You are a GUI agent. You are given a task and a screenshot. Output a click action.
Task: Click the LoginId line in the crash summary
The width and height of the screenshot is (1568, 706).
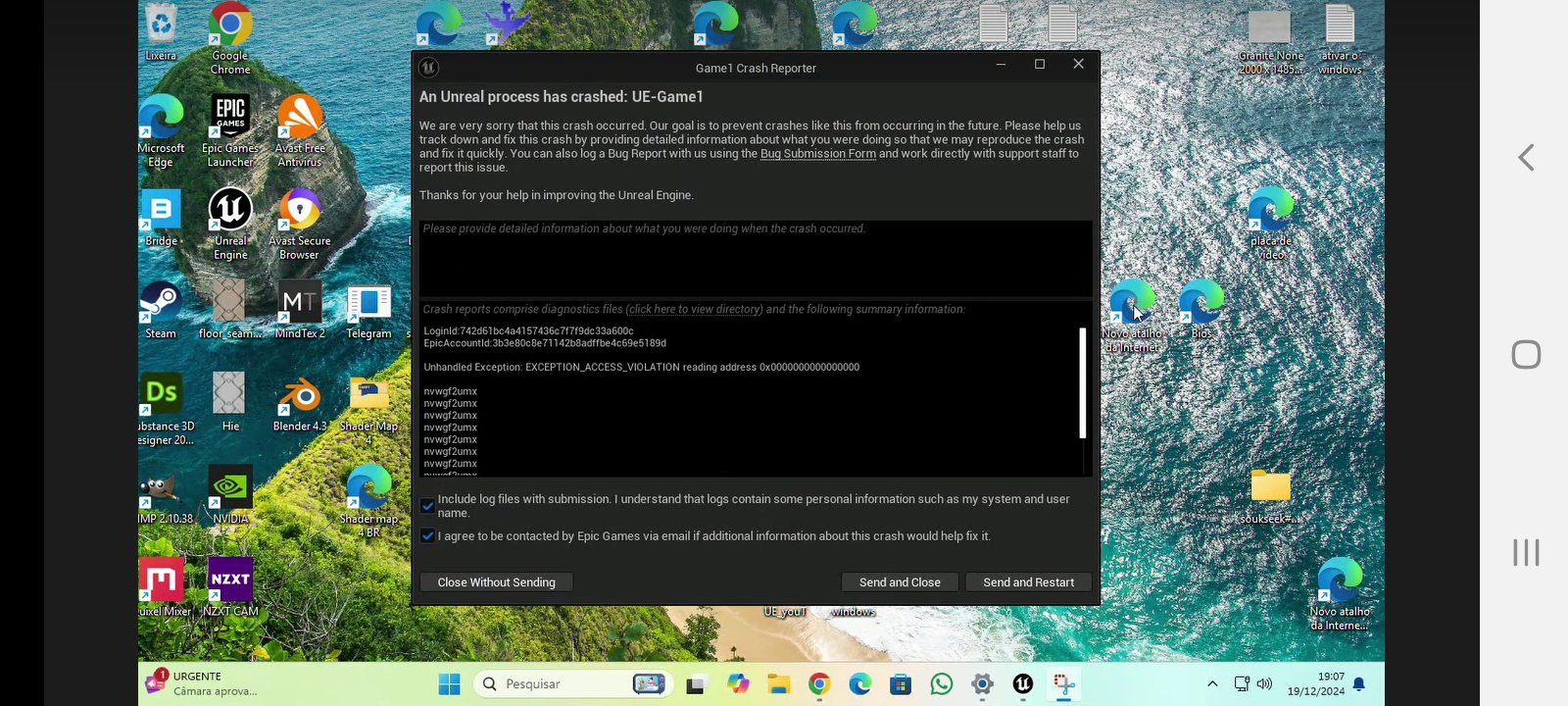pyautogui.click(x=528, y=331)
